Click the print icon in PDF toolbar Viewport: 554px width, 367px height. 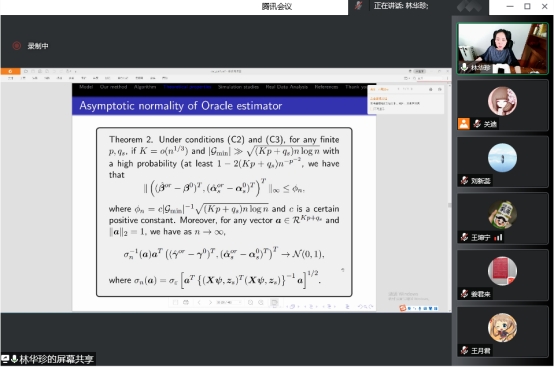coord(186,302)
